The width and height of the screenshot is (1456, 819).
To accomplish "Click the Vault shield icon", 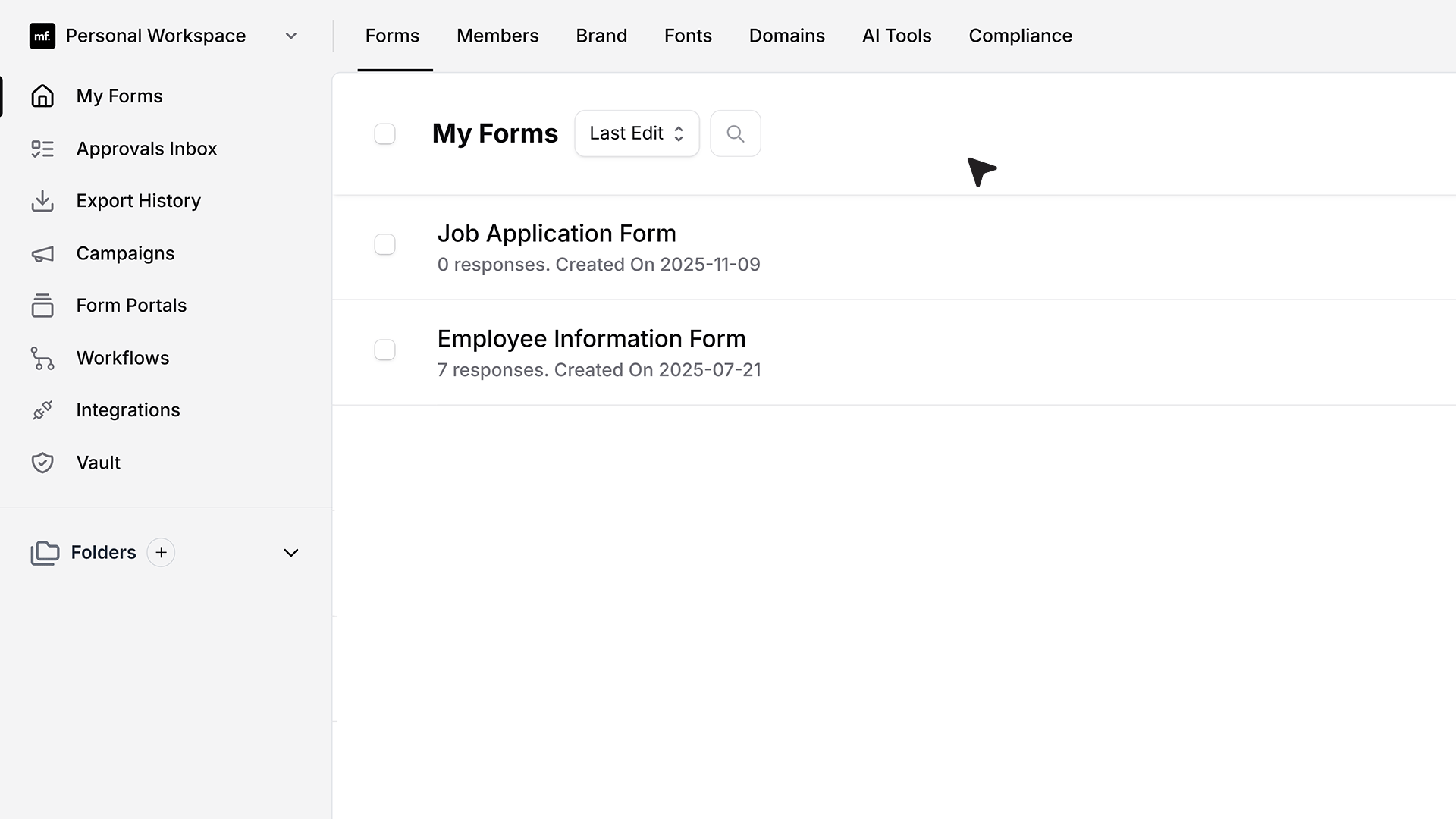I will pyautogui.click(x=42, y=463).
